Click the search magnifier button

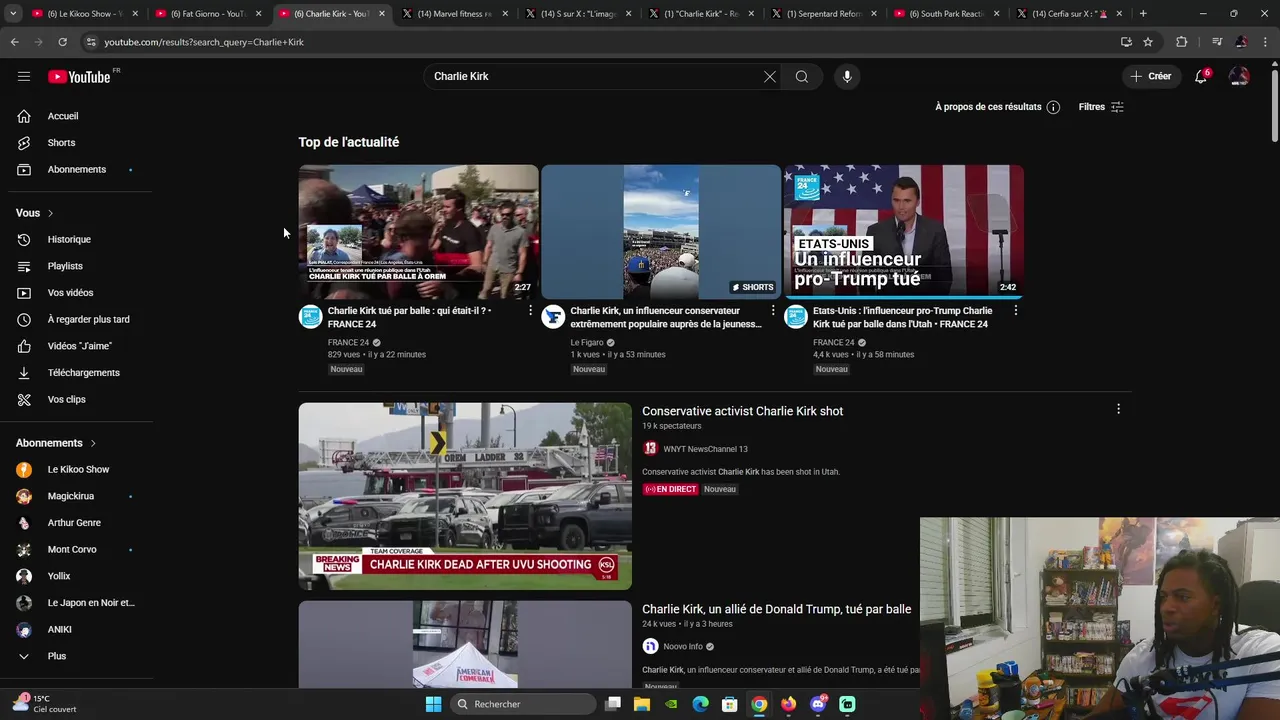tap(802, 77)
